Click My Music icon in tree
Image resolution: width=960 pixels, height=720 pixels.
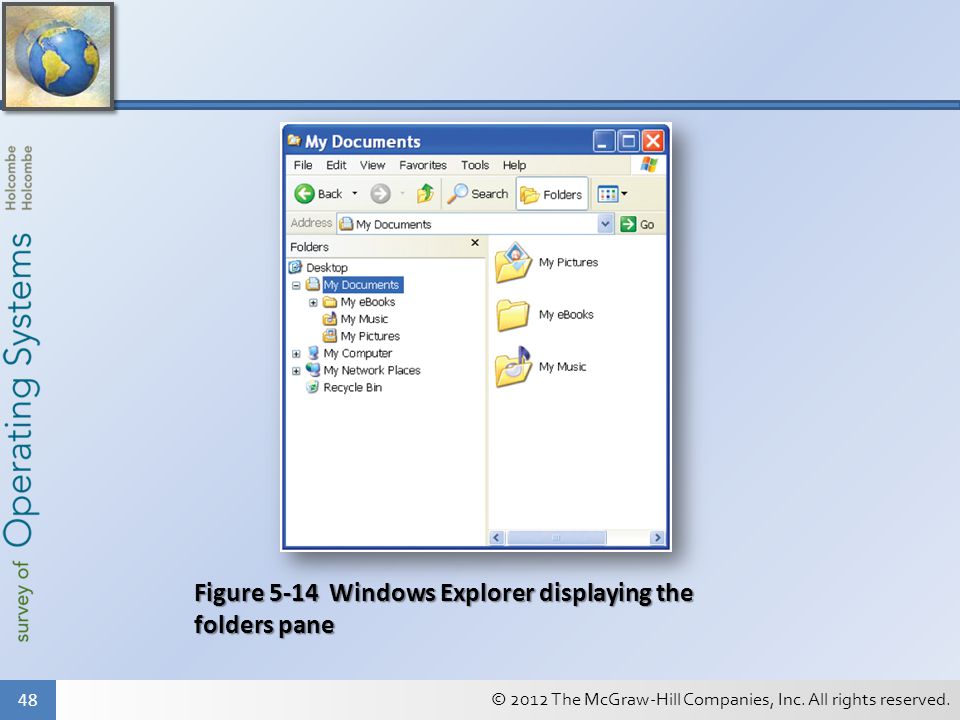tap(330, 318)
